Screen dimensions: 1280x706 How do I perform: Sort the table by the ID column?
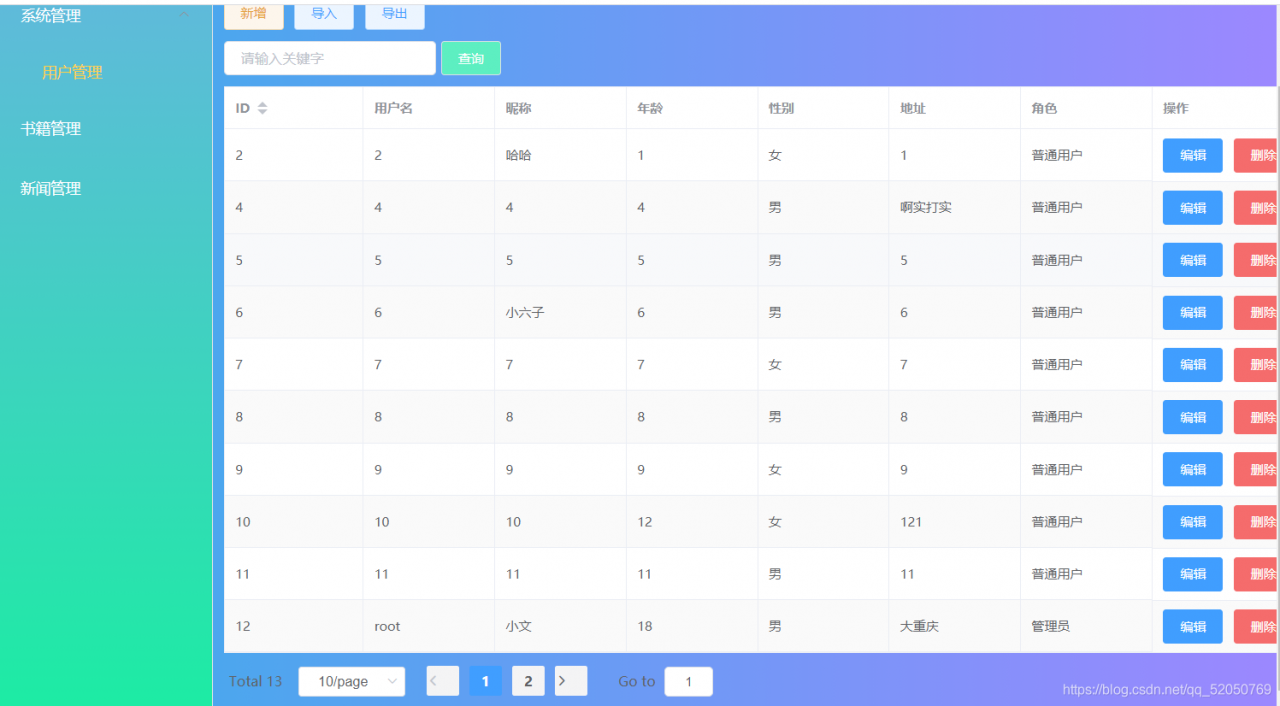tap(260, 107)
